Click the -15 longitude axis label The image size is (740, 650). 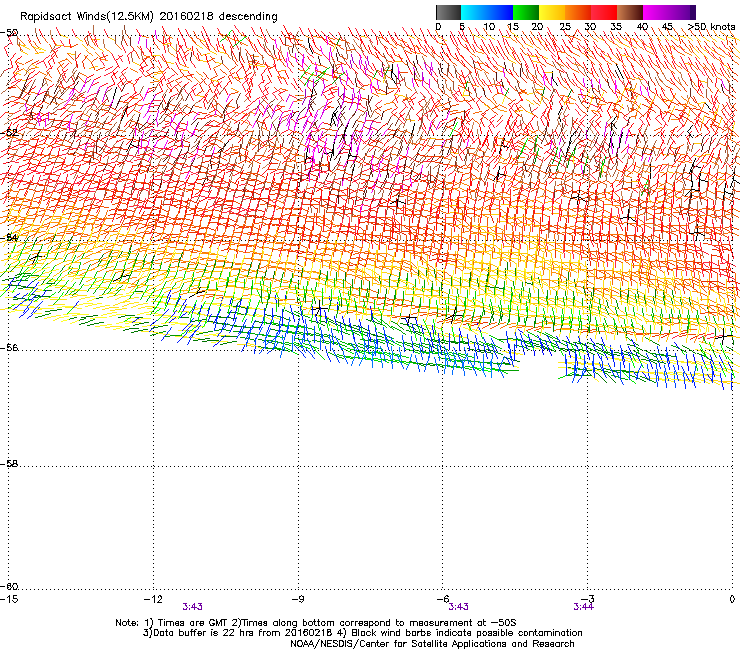point(9,599)
